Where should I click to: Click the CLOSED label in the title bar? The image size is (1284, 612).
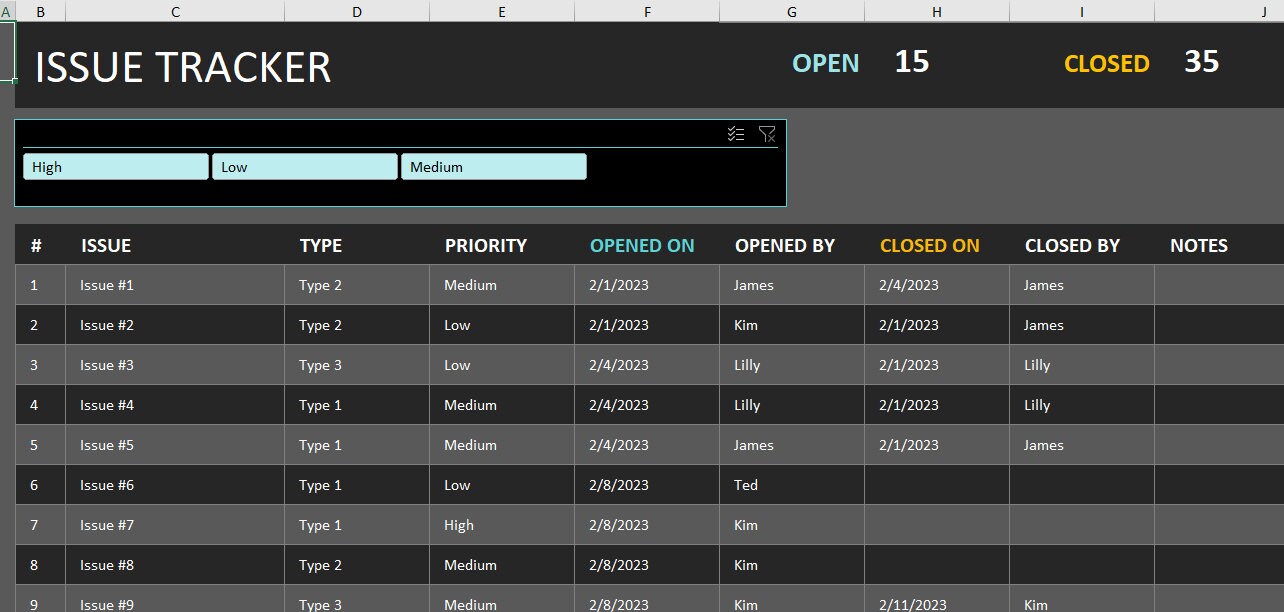point(1107,63)
